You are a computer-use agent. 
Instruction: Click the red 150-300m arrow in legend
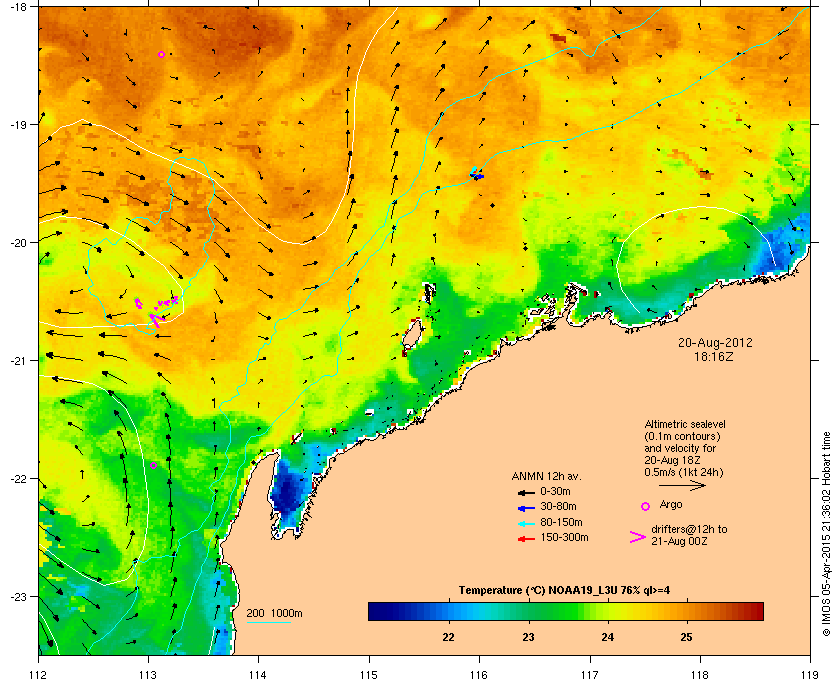[526, 539]
